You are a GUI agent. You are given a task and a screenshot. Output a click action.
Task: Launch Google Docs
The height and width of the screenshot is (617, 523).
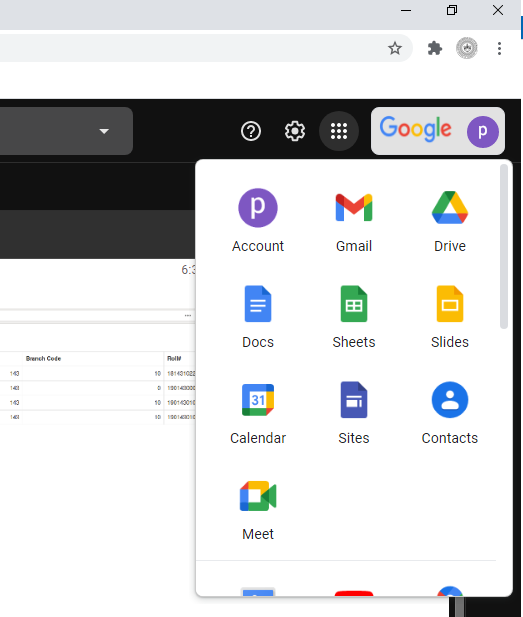pyautogui.click(x=258, y=317)
